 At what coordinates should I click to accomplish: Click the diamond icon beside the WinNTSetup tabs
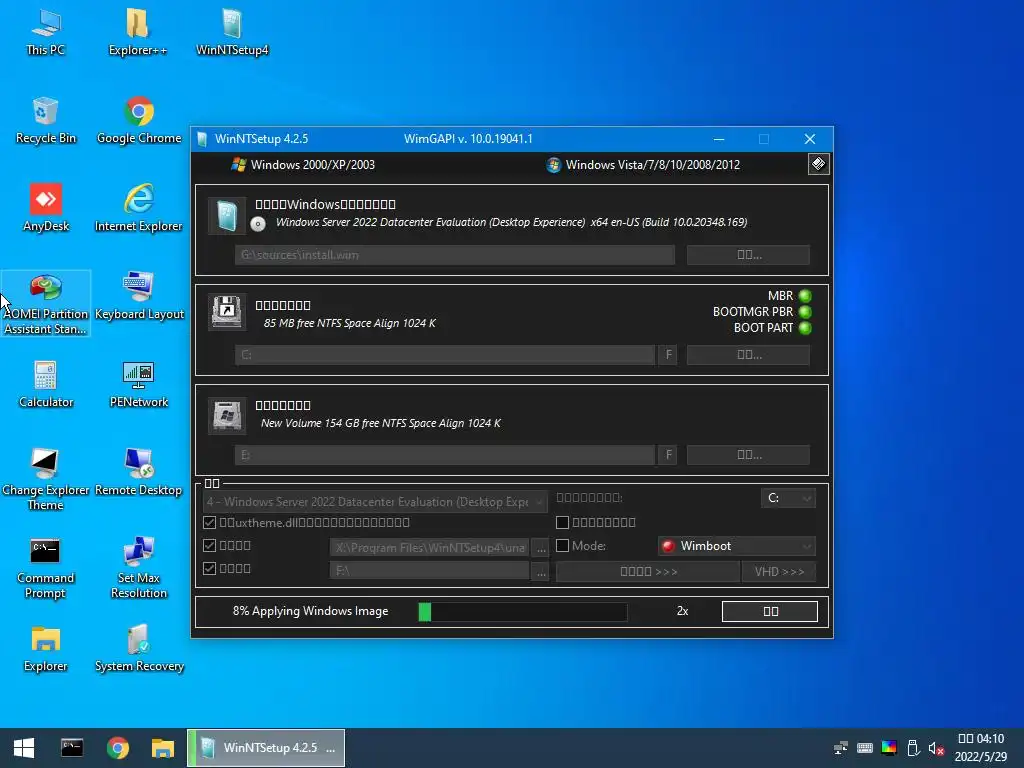click(818, 164)
